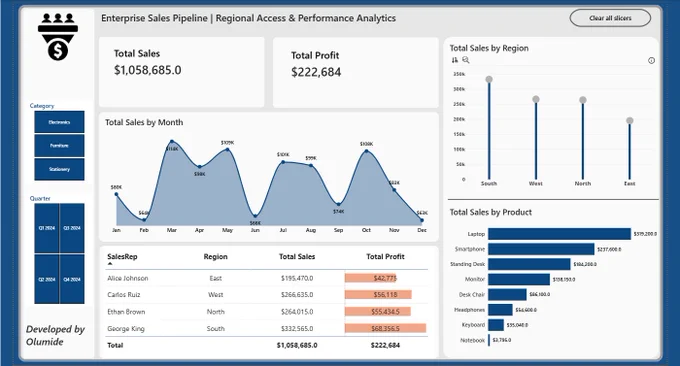Select the Q1 2024 quarter slicer
This screenshot has width=680, height=366.
[x=47, y=228]
